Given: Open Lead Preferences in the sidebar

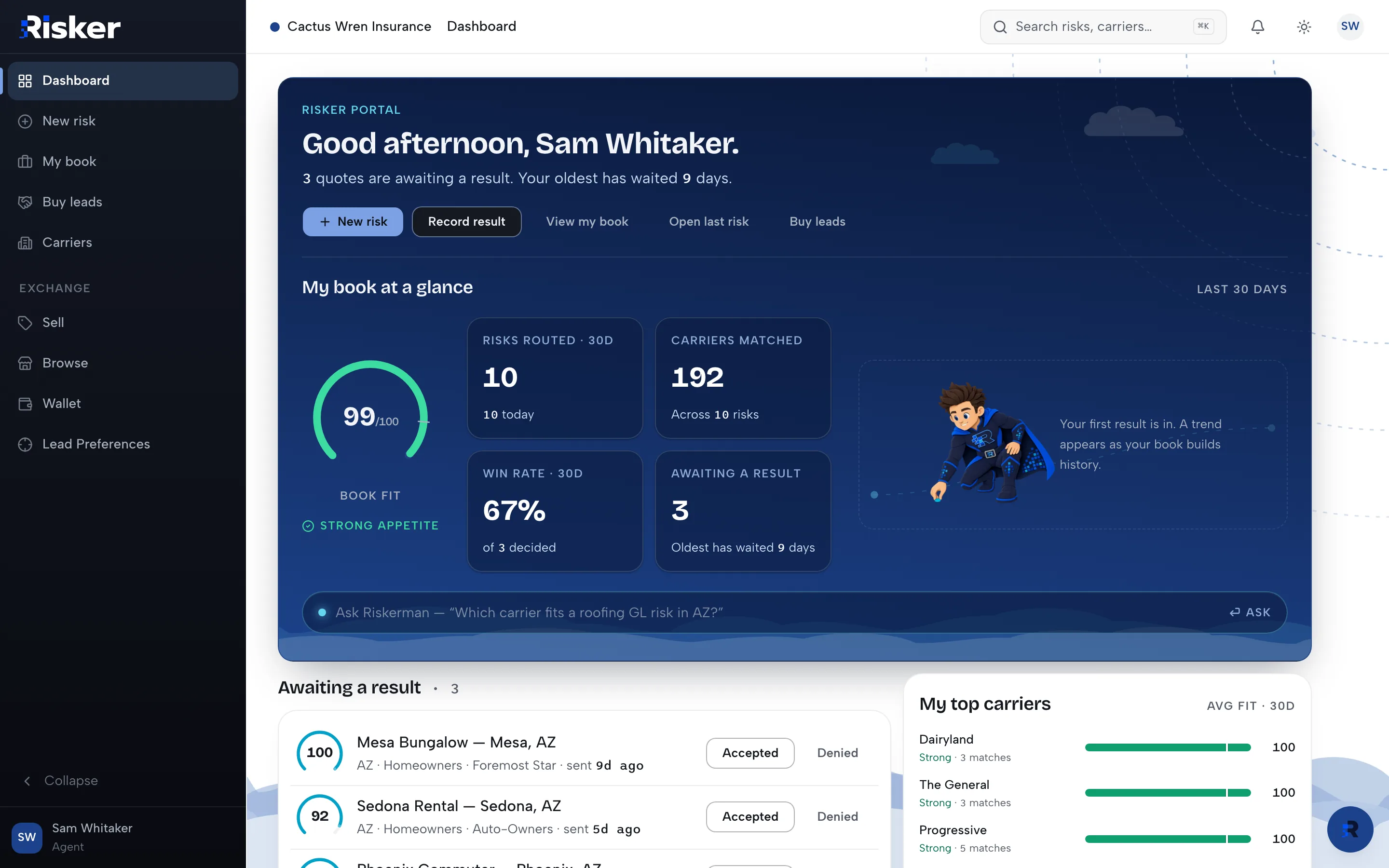Looking at the screenshot, I should (123, 444).
